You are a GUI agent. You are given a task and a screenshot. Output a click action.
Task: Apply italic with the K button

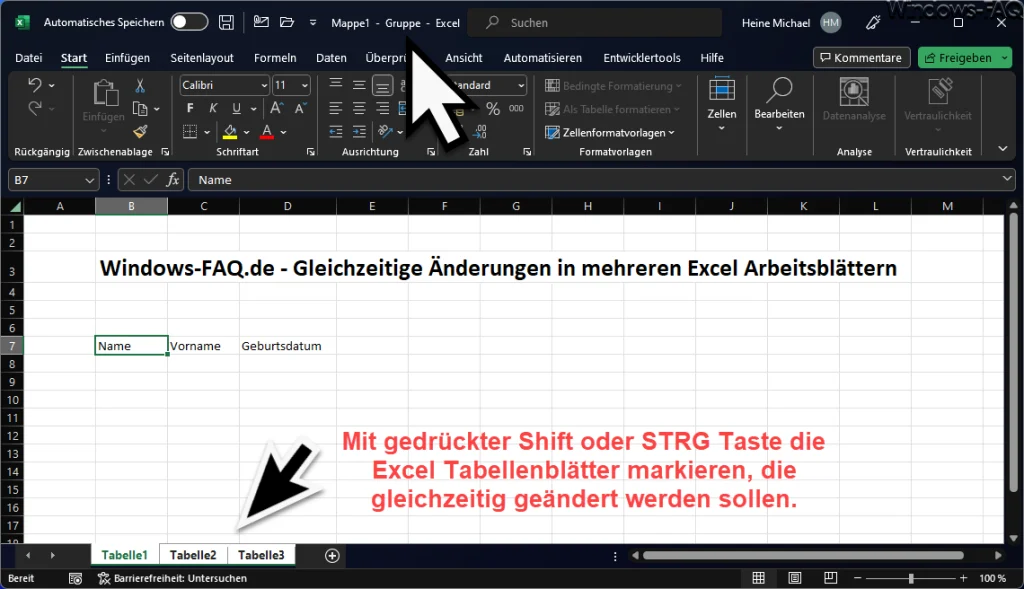[213, 108]
